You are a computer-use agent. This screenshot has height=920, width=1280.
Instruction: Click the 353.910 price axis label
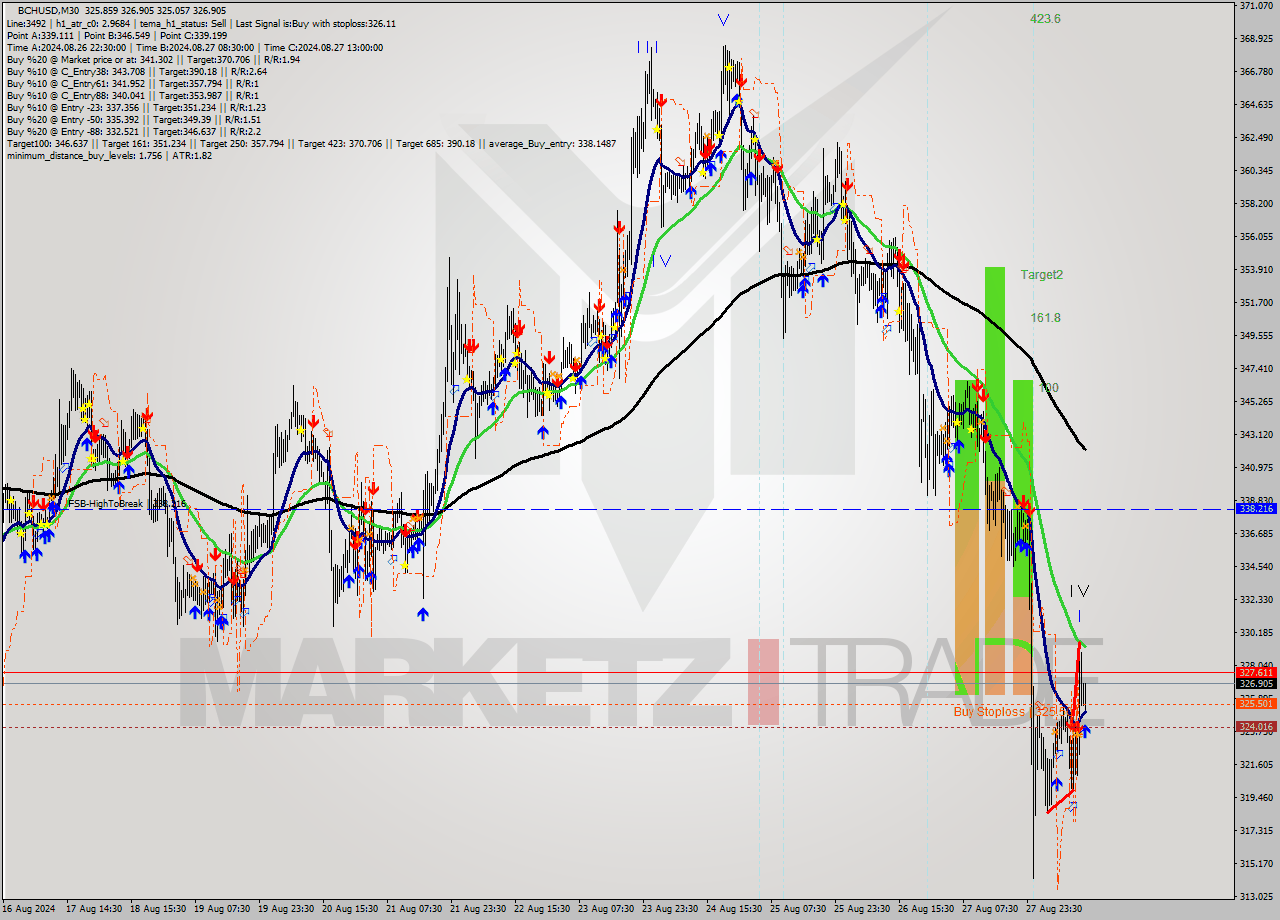coord(1256,269)
